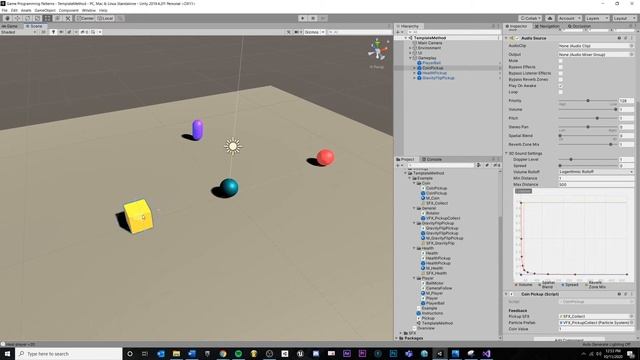Image resolution: width=640 pixels, height=360 pixels.
Task: Open the Account dropdown
Action: point(569,18)
